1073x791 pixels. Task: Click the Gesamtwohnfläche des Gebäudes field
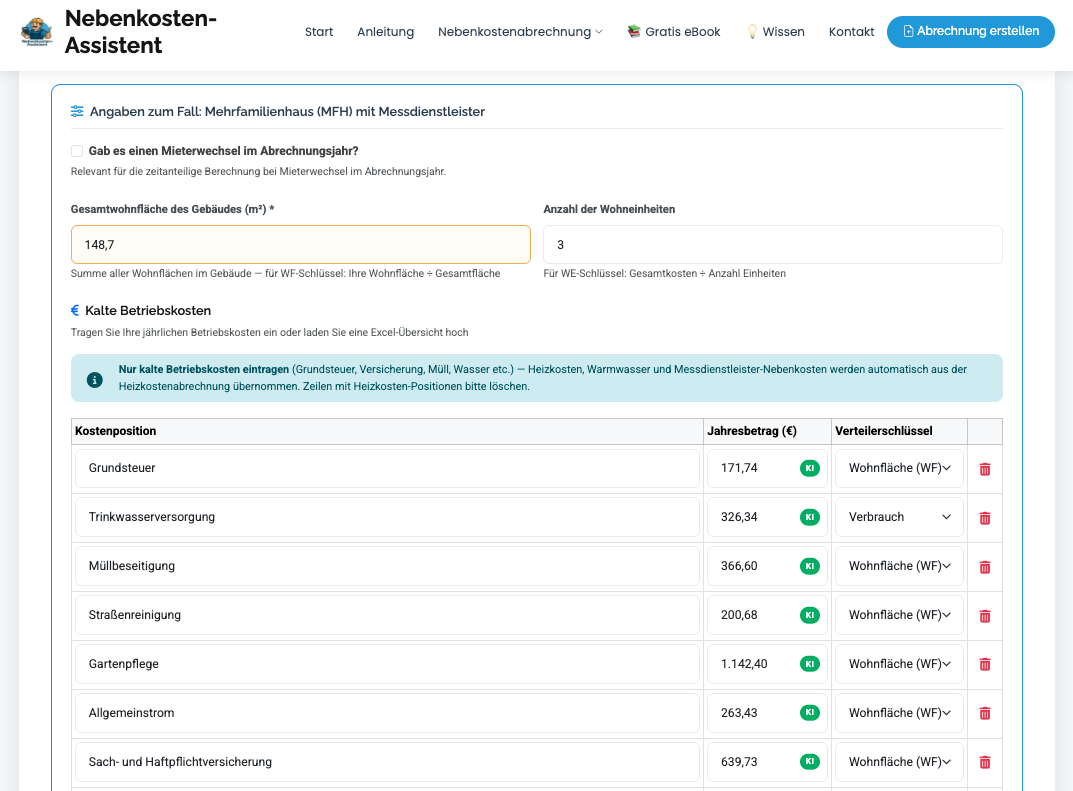(x=300, y=244)
